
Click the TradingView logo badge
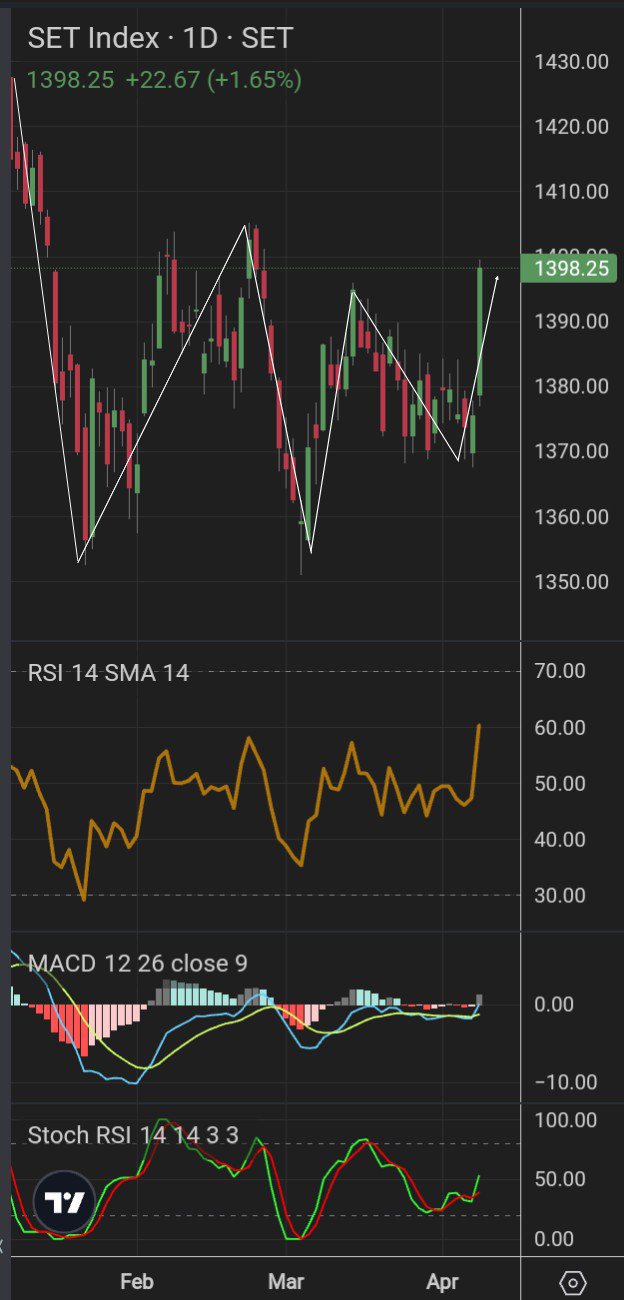coord(64,1203)
